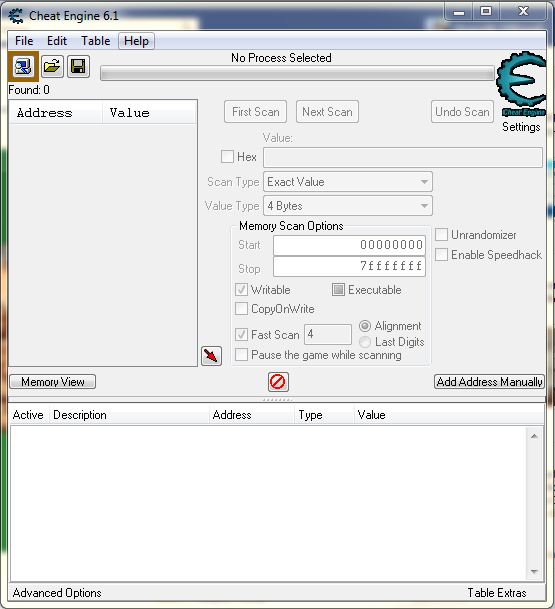Open the File menu

pos(24,41)
